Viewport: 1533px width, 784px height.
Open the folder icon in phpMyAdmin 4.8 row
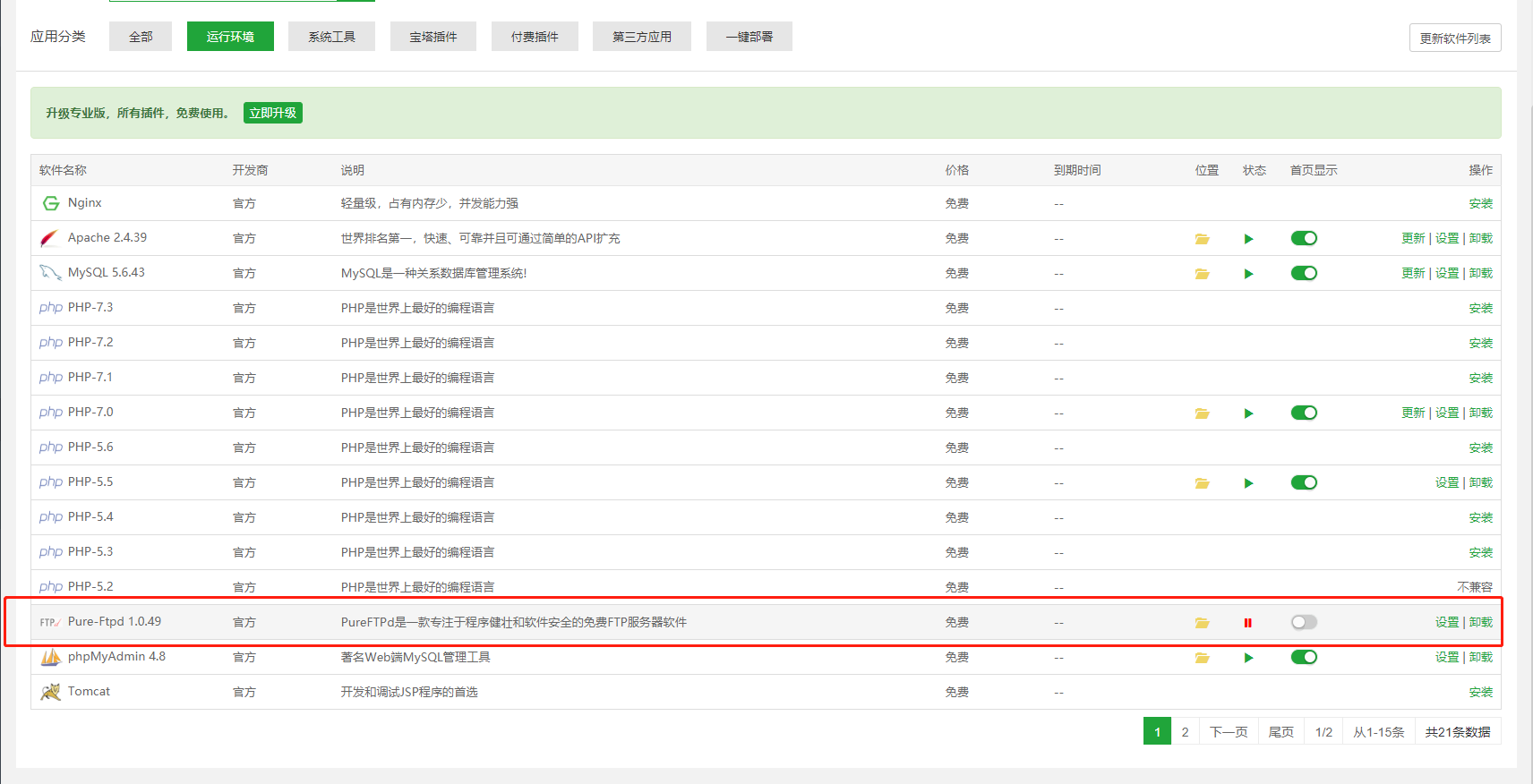point(1202,658)
